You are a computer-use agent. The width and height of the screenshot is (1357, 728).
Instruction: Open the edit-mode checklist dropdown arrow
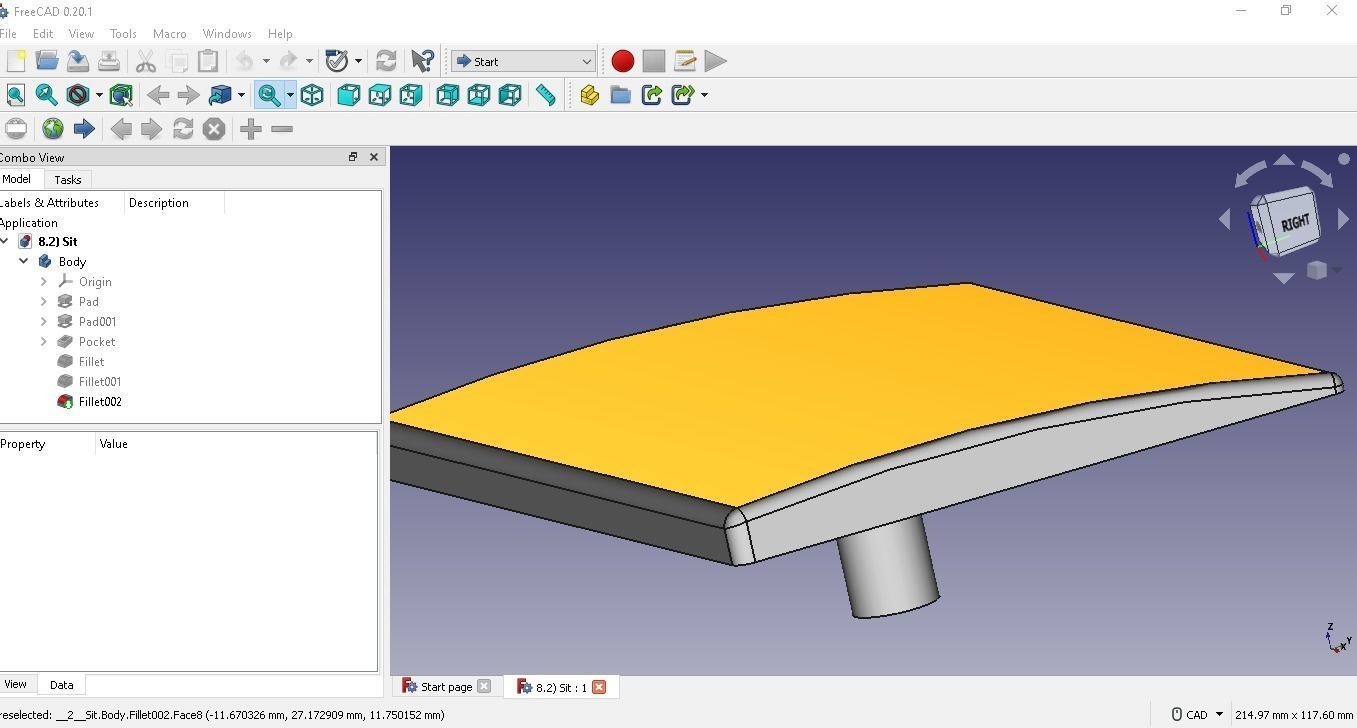358,61
